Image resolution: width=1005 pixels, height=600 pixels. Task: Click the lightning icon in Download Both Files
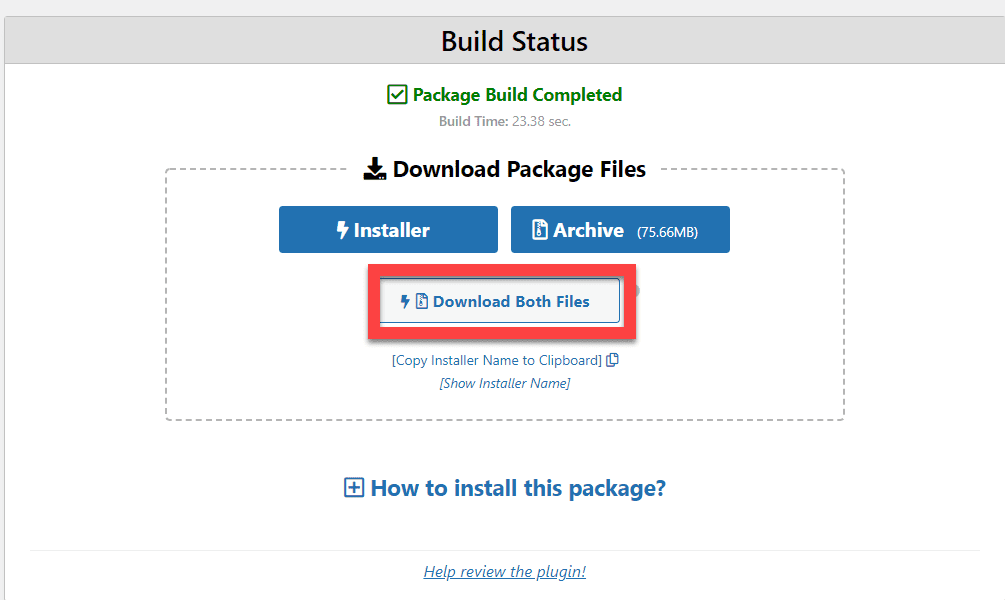pyautogui.click(x=405, y=301)
